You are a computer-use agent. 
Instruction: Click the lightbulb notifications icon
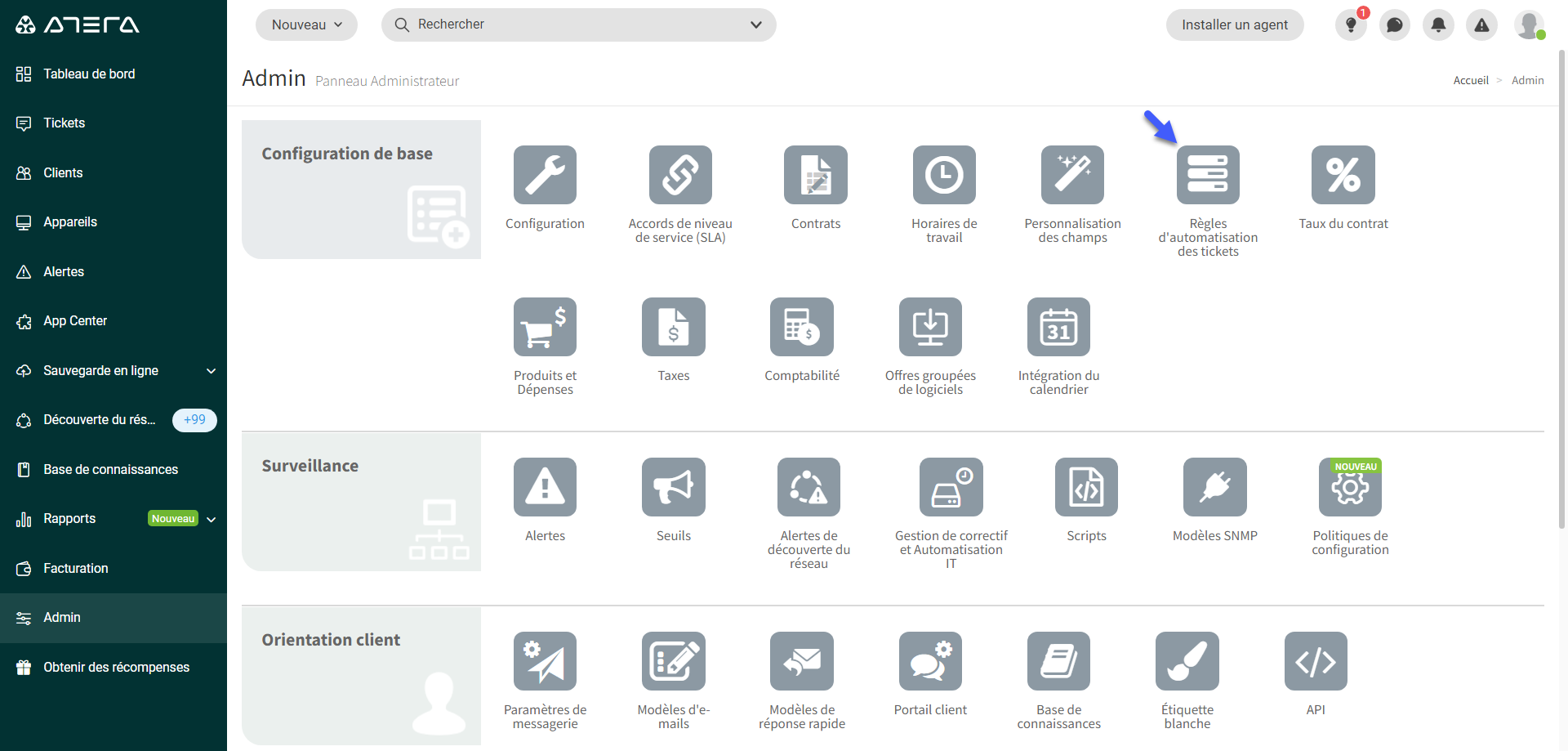[x=1351, y=25]
